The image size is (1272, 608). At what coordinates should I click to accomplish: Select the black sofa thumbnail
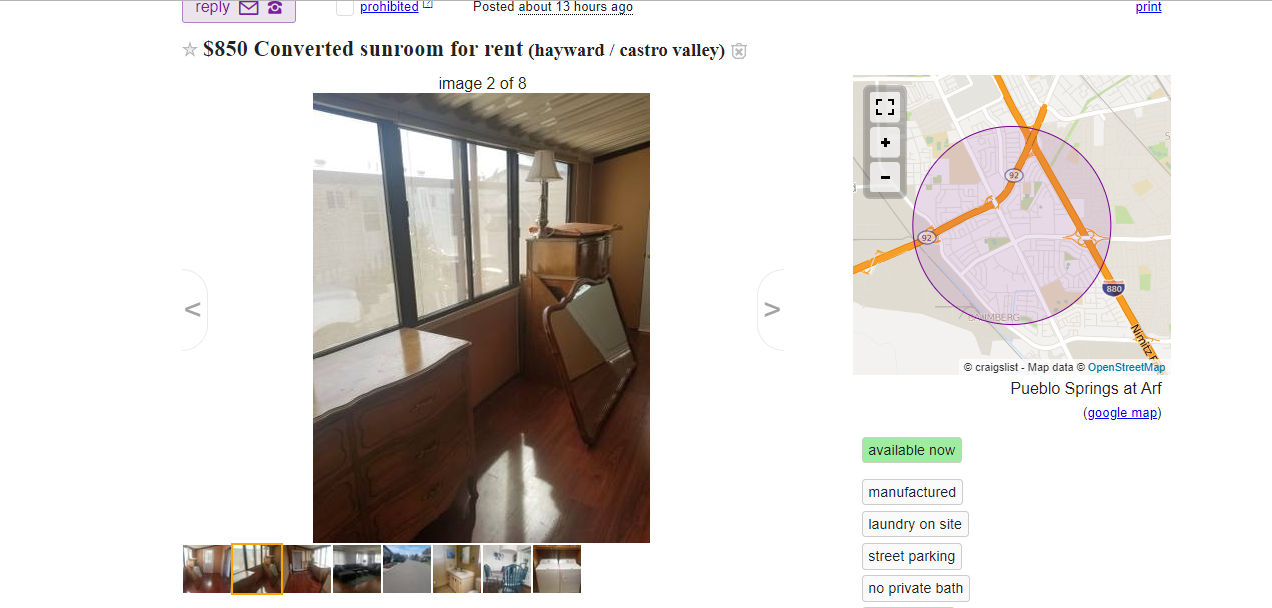[x=357, y=569]
